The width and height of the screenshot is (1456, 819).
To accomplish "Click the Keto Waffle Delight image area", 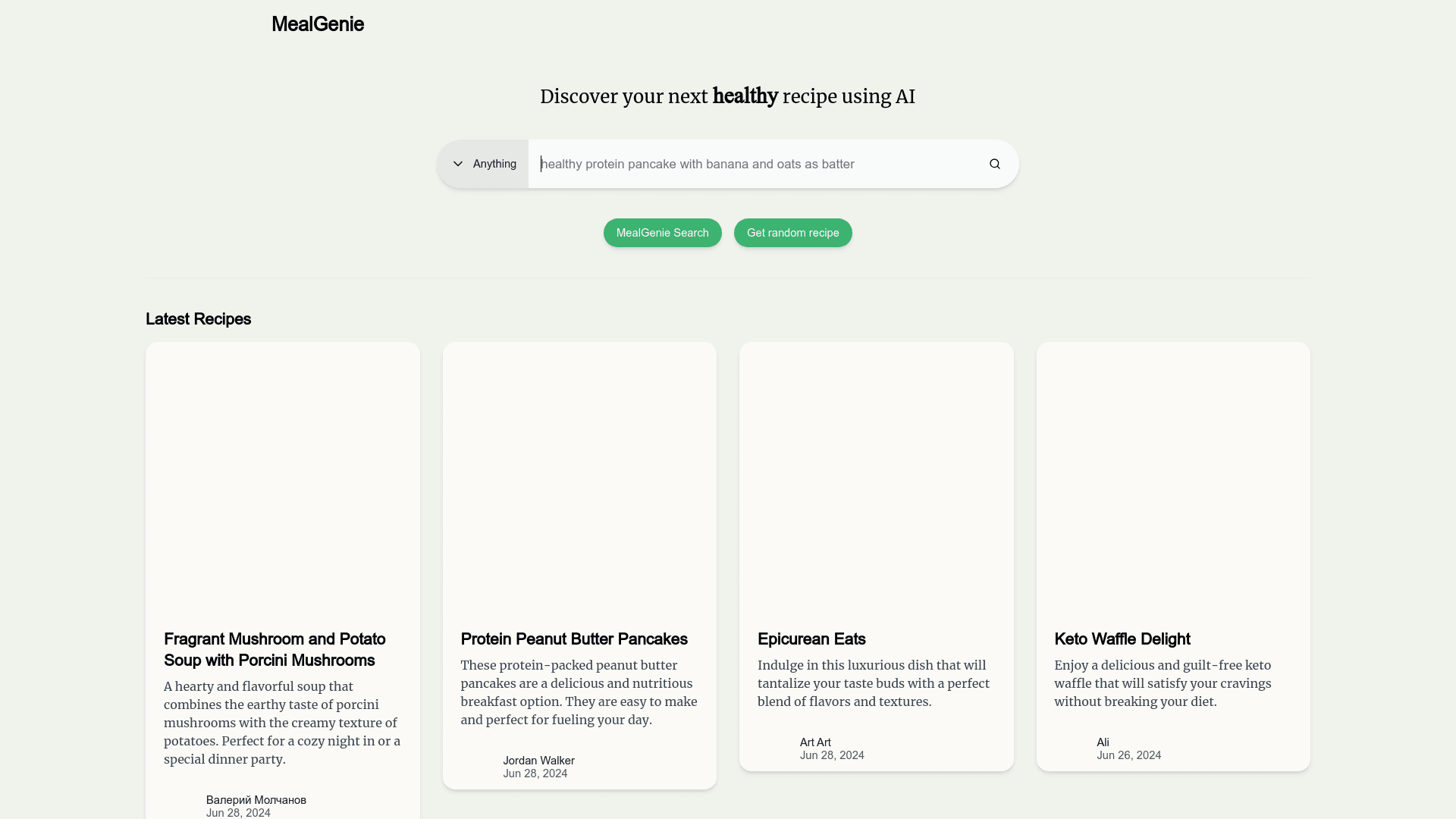I will tap(1172, 478).
